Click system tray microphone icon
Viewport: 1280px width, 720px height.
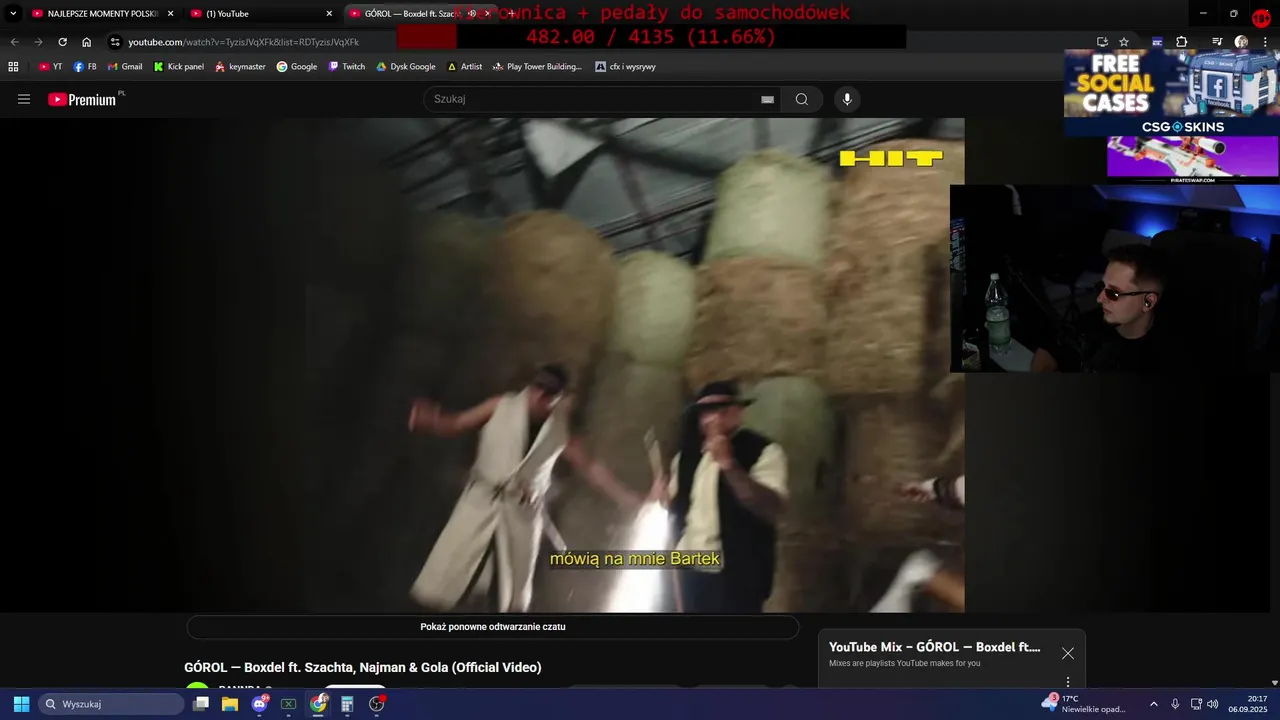click(1175, 704)
